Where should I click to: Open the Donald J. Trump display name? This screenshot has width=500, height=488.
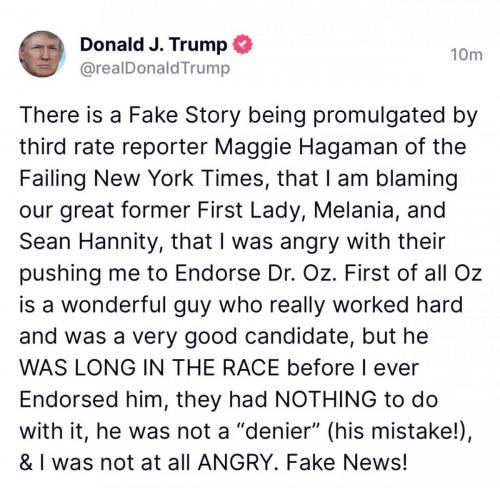pyautogui.click(x=154, y=45)
